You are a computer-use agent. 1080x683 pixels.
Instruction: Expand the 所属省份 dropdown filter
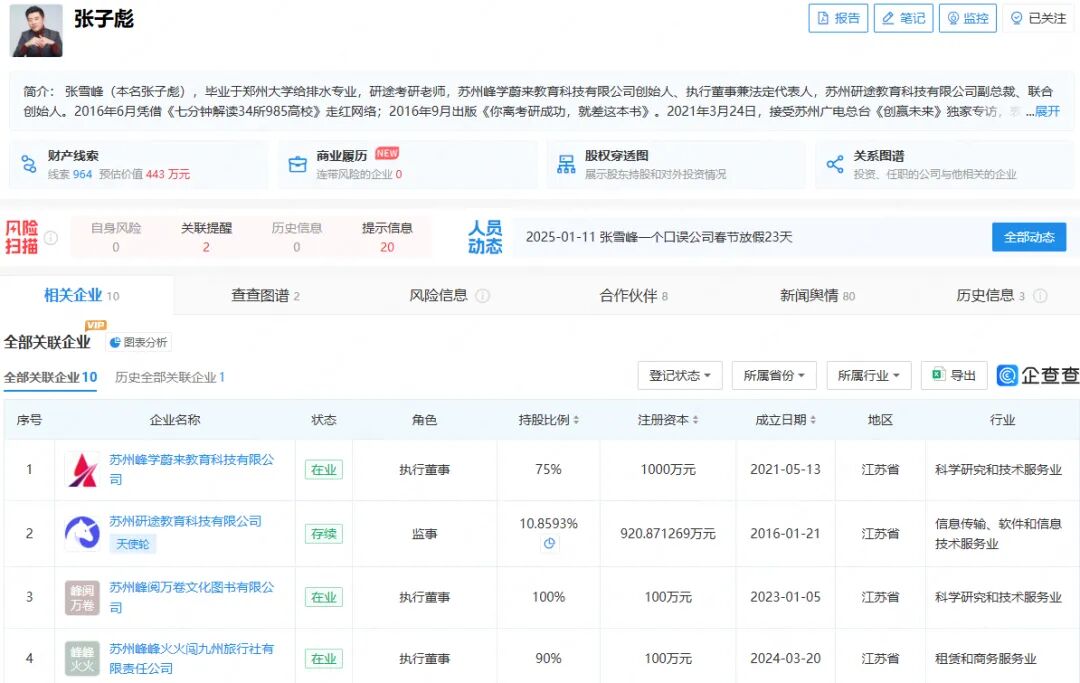click(774, 375)
